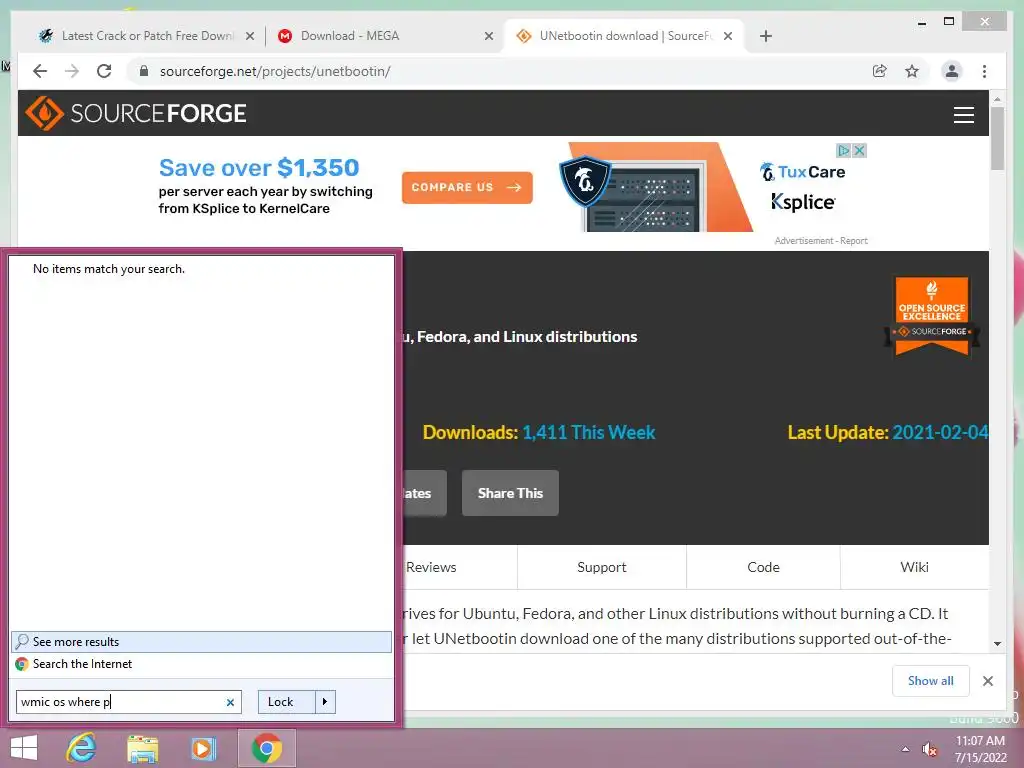This screenshot has width=1024, height=768.
Task: Click the AdChoices triangle icon
Action: (x=844, y=151)
